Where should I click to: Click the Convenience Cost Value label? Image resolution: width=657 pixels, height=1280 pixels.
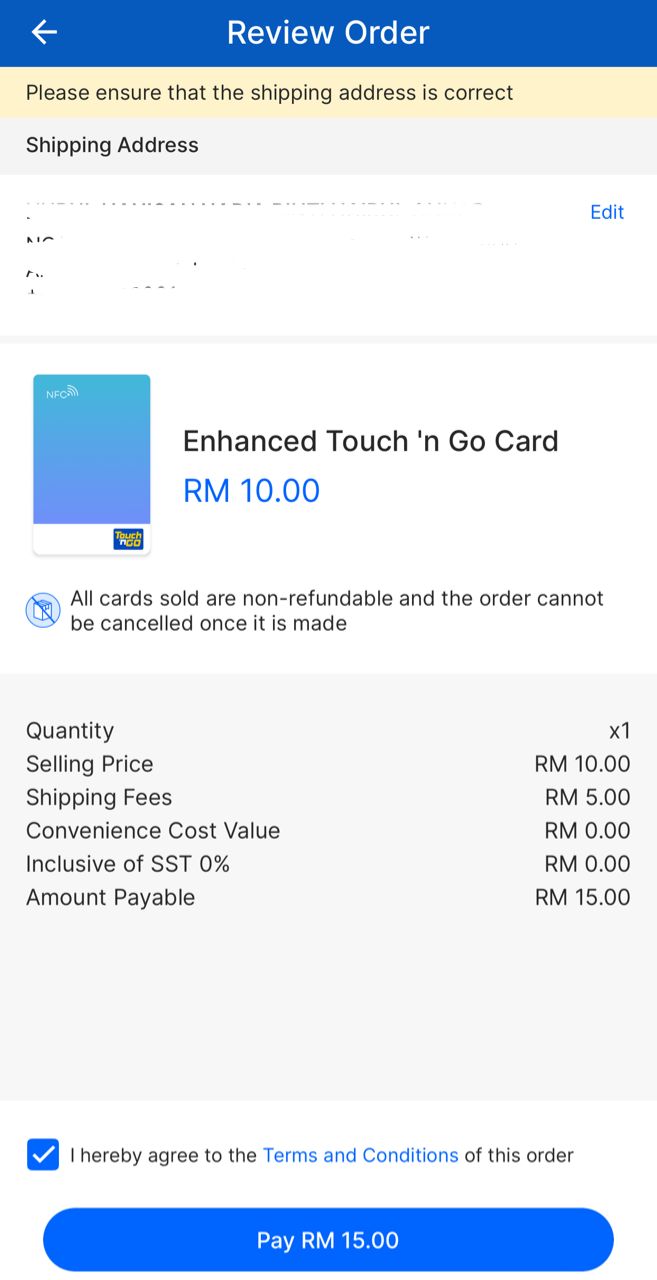point(153,831)
